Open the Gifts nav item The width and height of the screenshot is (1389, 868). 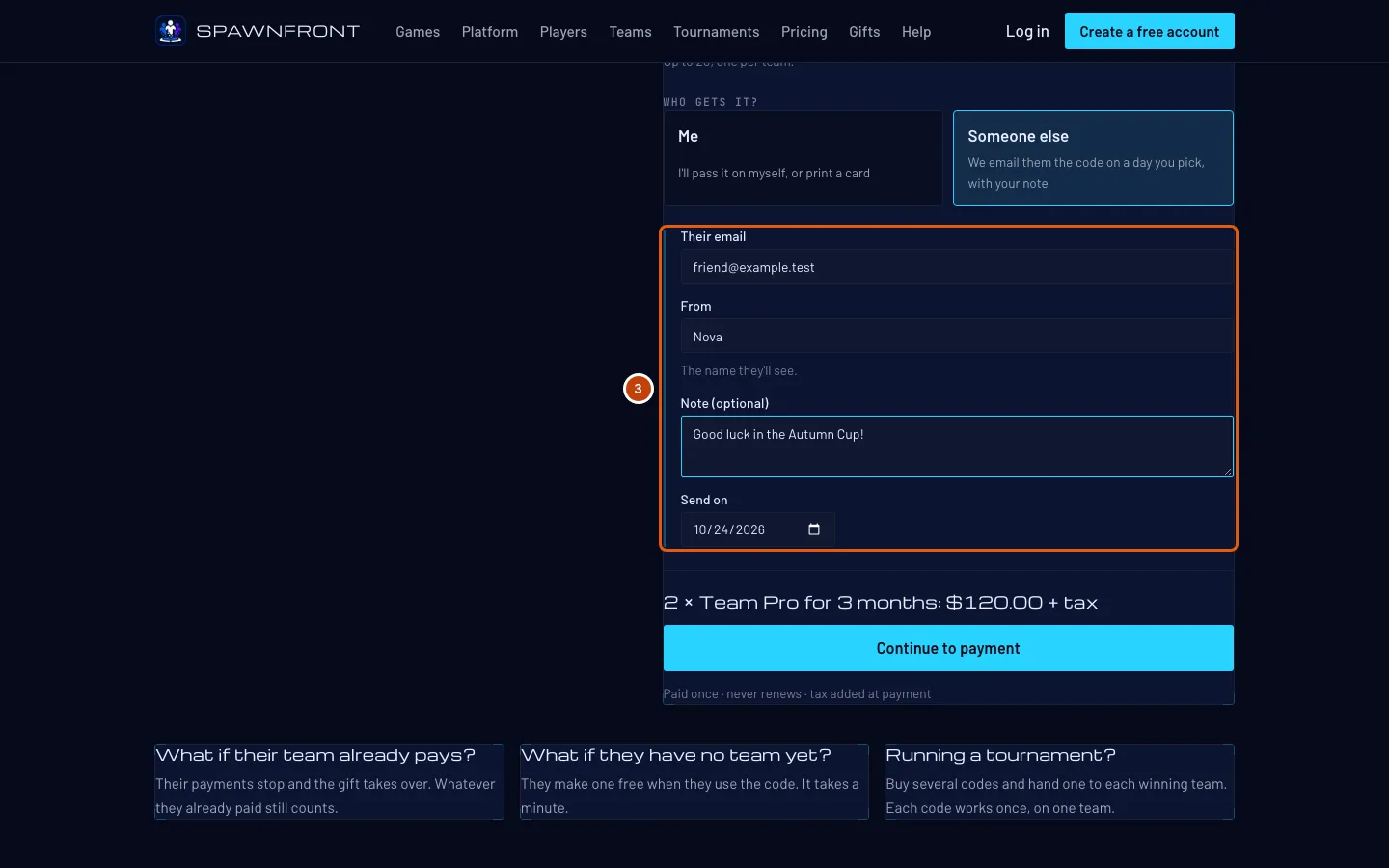864,32
